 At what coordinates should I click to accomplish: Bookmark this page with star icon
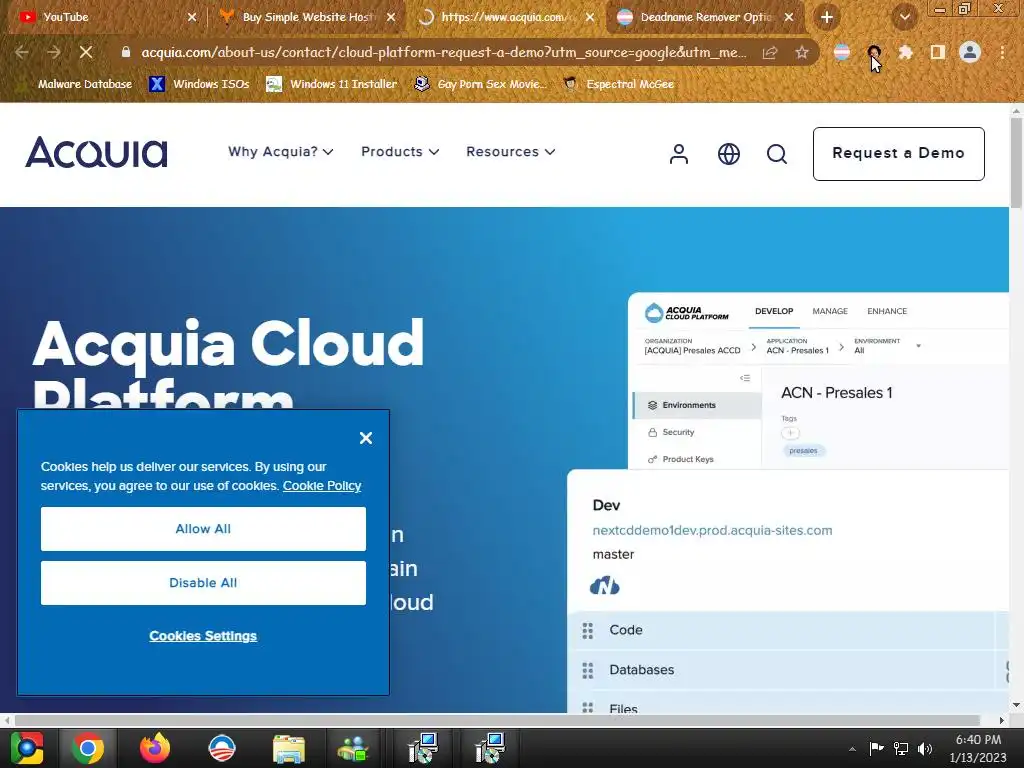tap(802, 52)
